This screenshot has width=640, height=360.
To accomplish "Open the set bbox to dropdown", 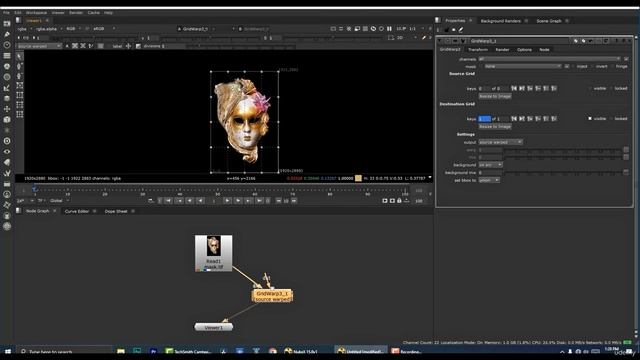I will pyautogui.click(x=489, y=180).
